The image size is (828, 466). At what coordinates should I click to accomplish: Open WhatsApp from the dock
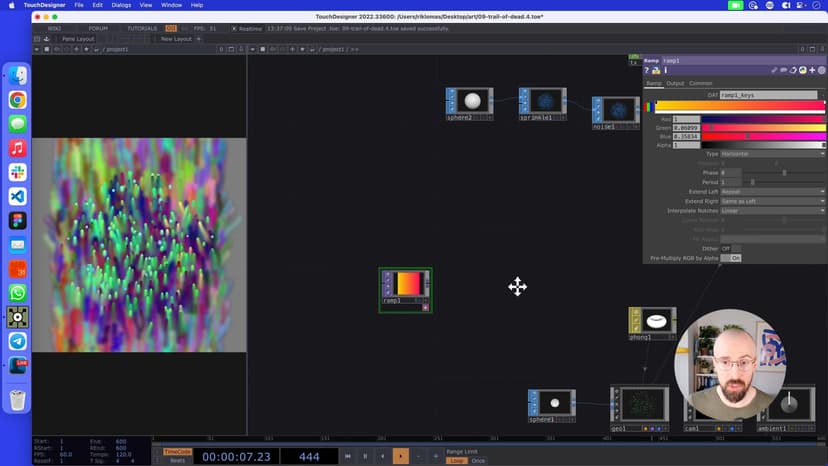(x=17, y=293)
